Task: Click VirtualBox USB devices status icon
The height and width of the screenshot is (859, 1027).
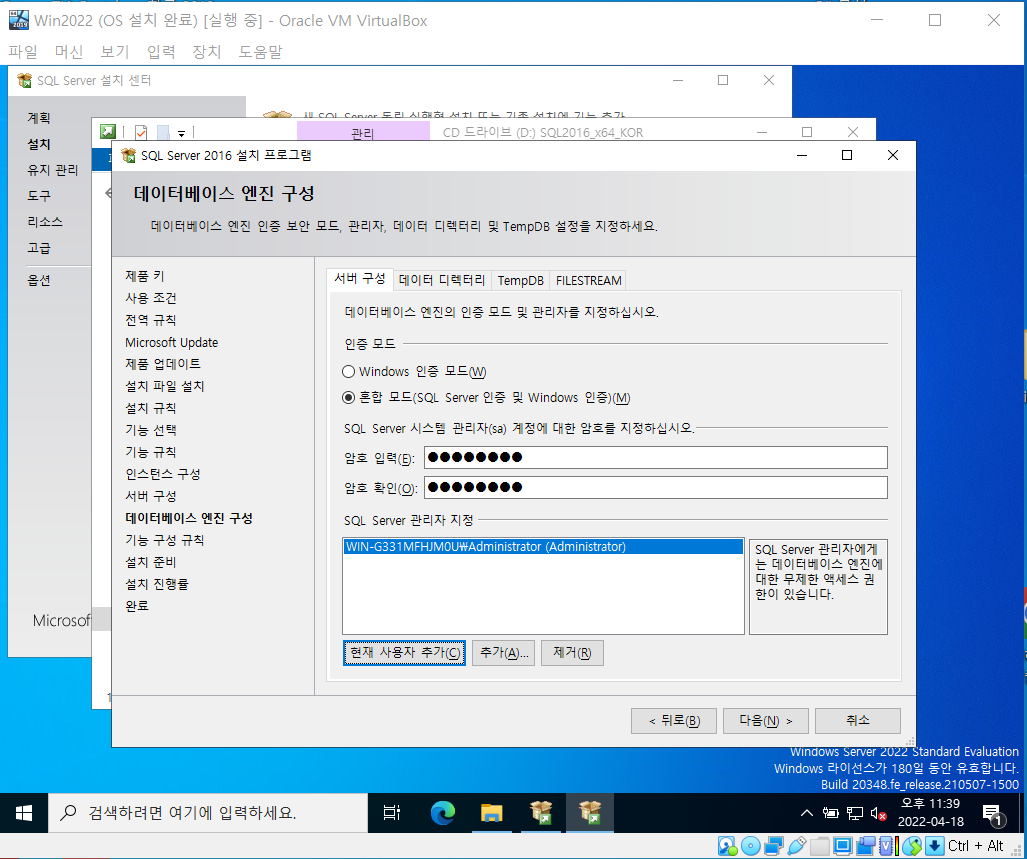Action: coord(796,845)
